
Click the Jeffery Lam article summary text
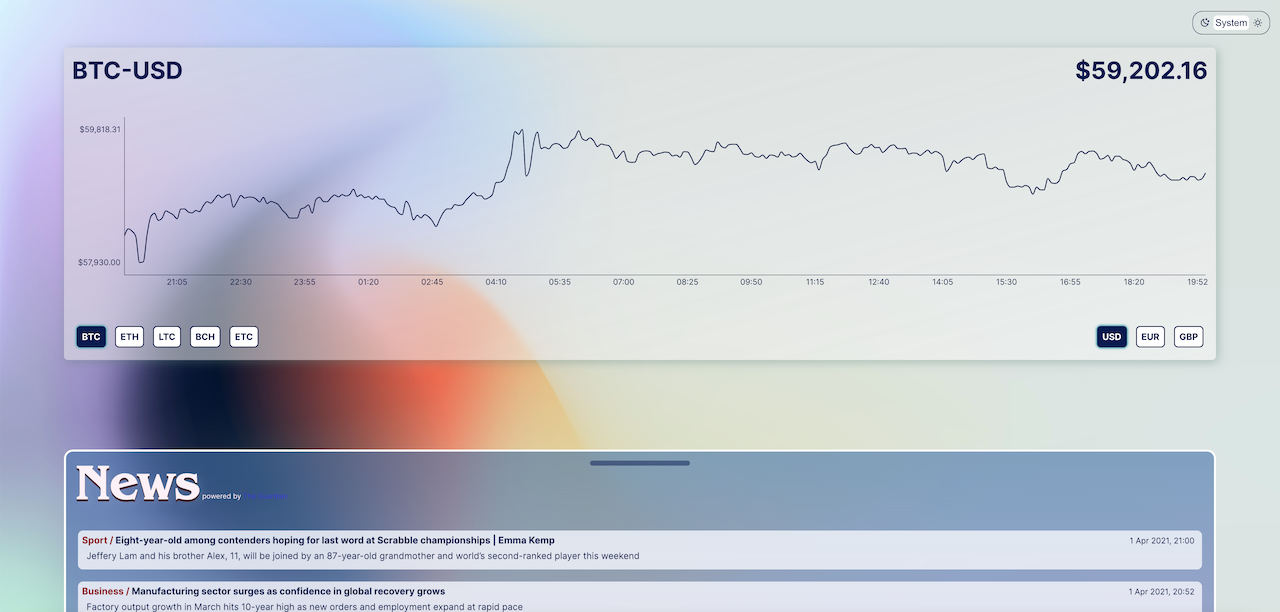pyautogui.click(x=362, y=556)
